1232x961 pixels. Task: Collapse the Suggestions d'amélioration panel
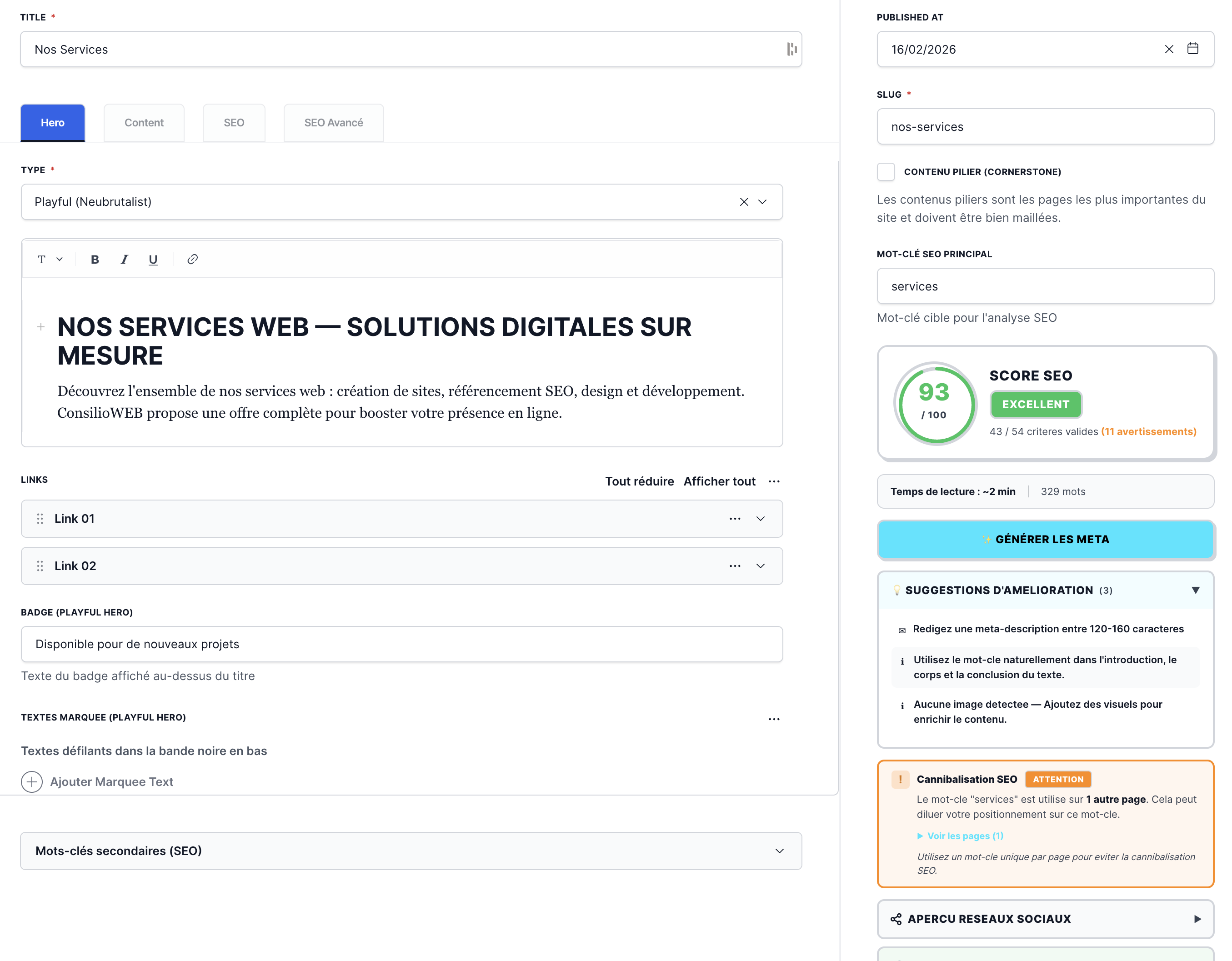1197,590
